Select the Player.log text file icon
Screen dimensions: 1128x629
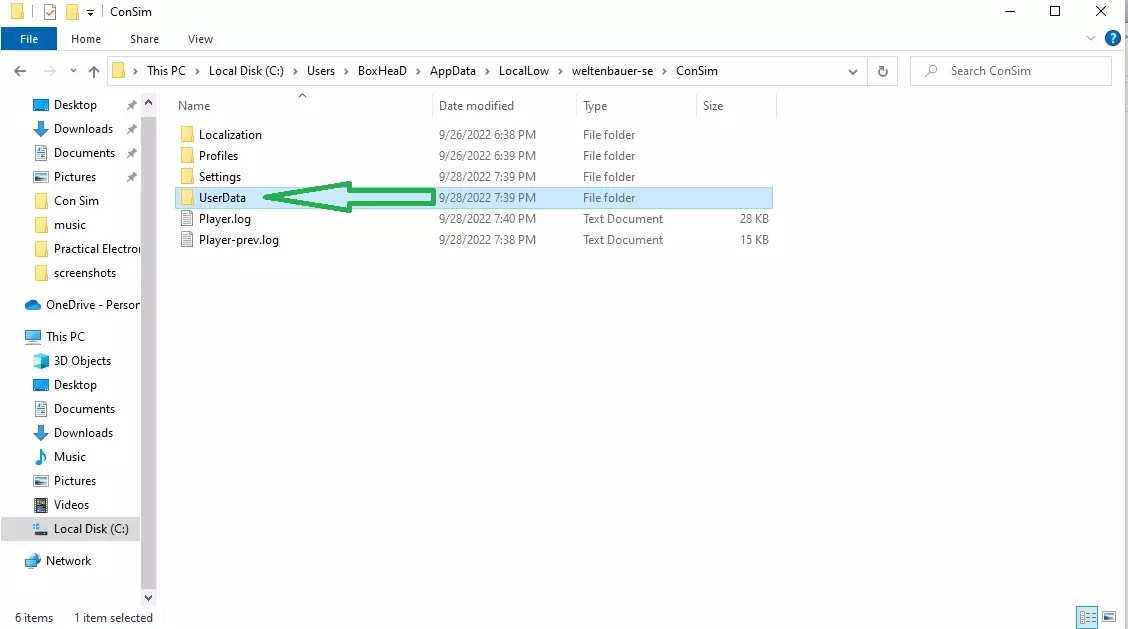pyautogui.click(x=187, y=219)
